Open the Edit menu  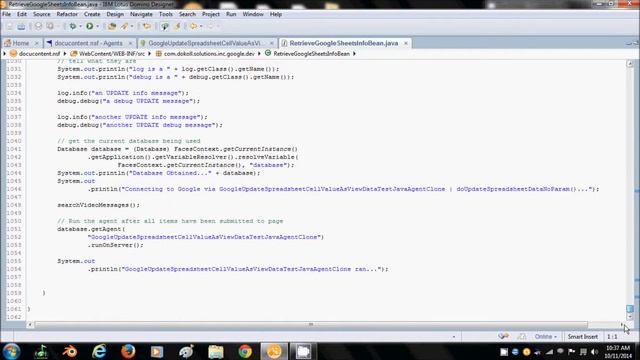click(22, 14)
